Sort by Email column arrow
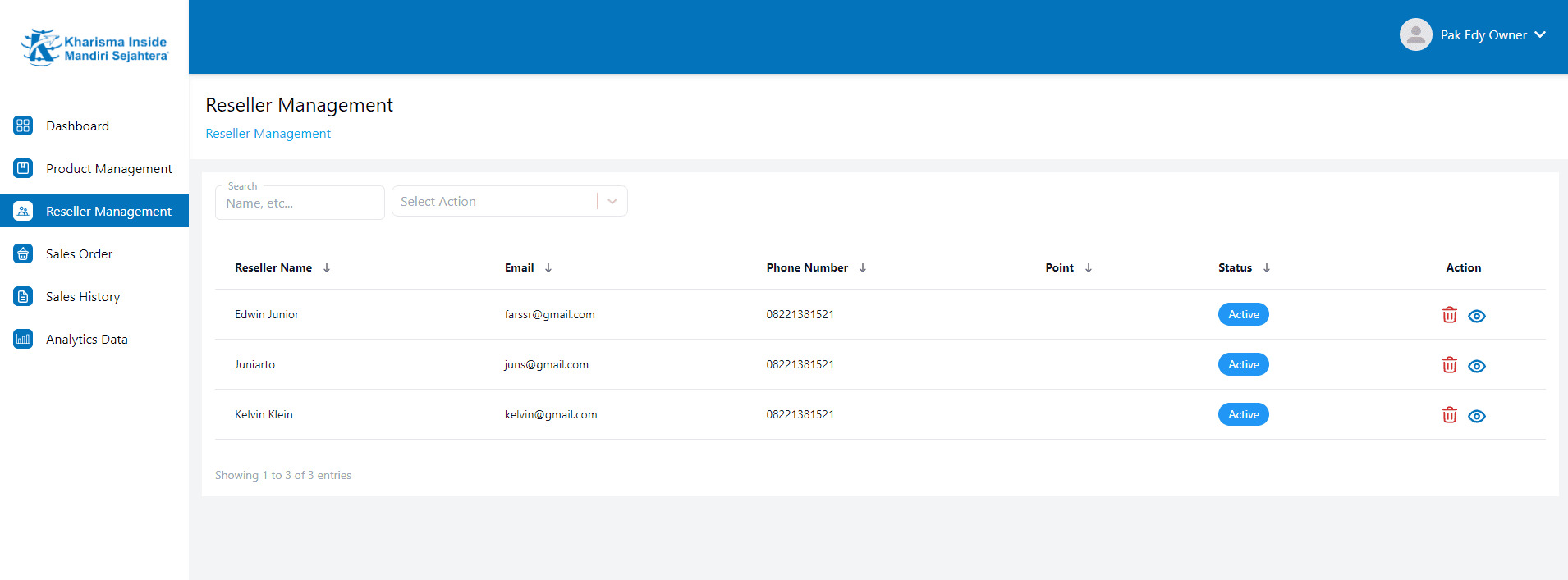1568x580 pixels. (548, 267)
